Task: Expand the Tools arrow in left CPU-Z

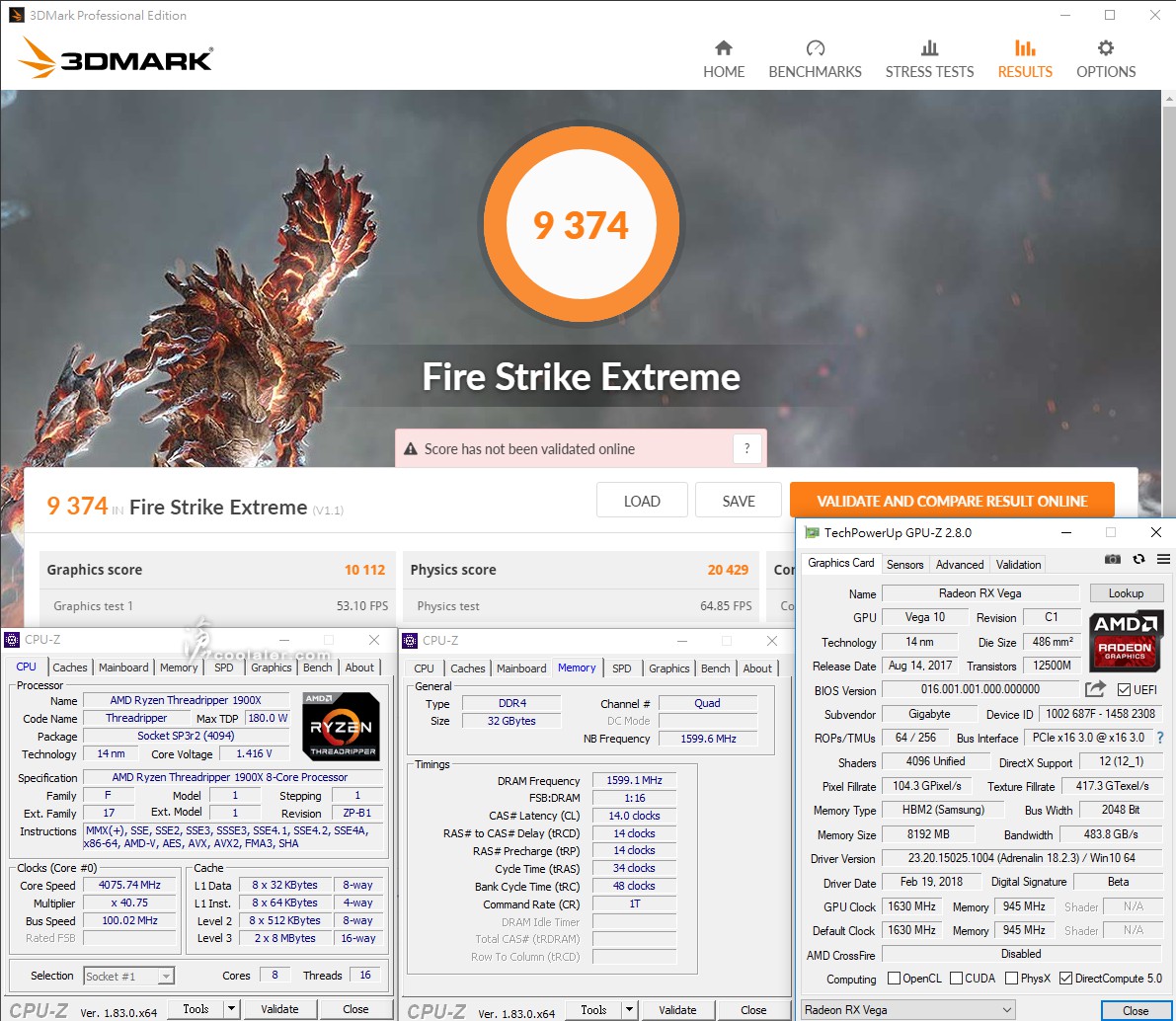Action: pyautogui.click(x=232, y=1009)
